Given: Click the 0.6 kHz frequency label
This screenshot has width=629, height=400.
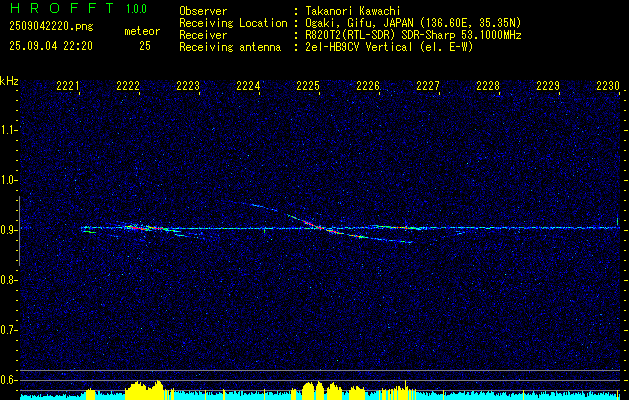Looking at the screenshot, I should (x=8, y=380).
